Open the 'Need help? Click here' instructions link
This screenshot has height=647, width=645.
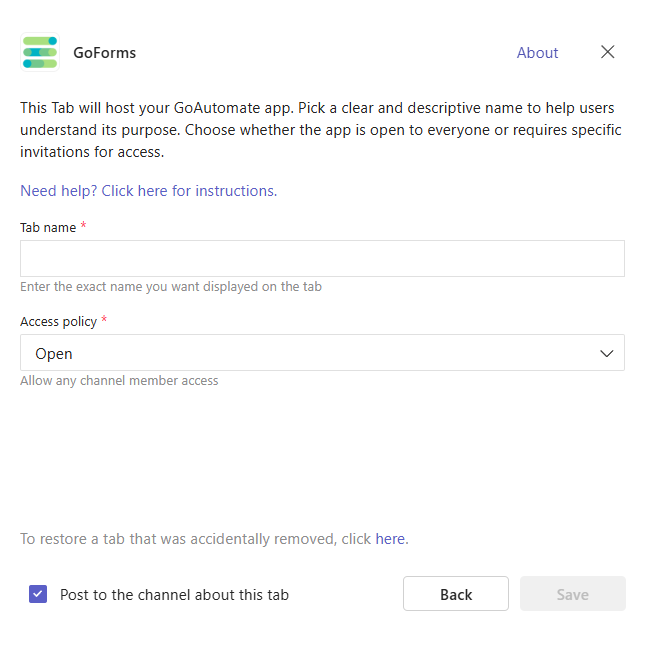coord(148,191)
